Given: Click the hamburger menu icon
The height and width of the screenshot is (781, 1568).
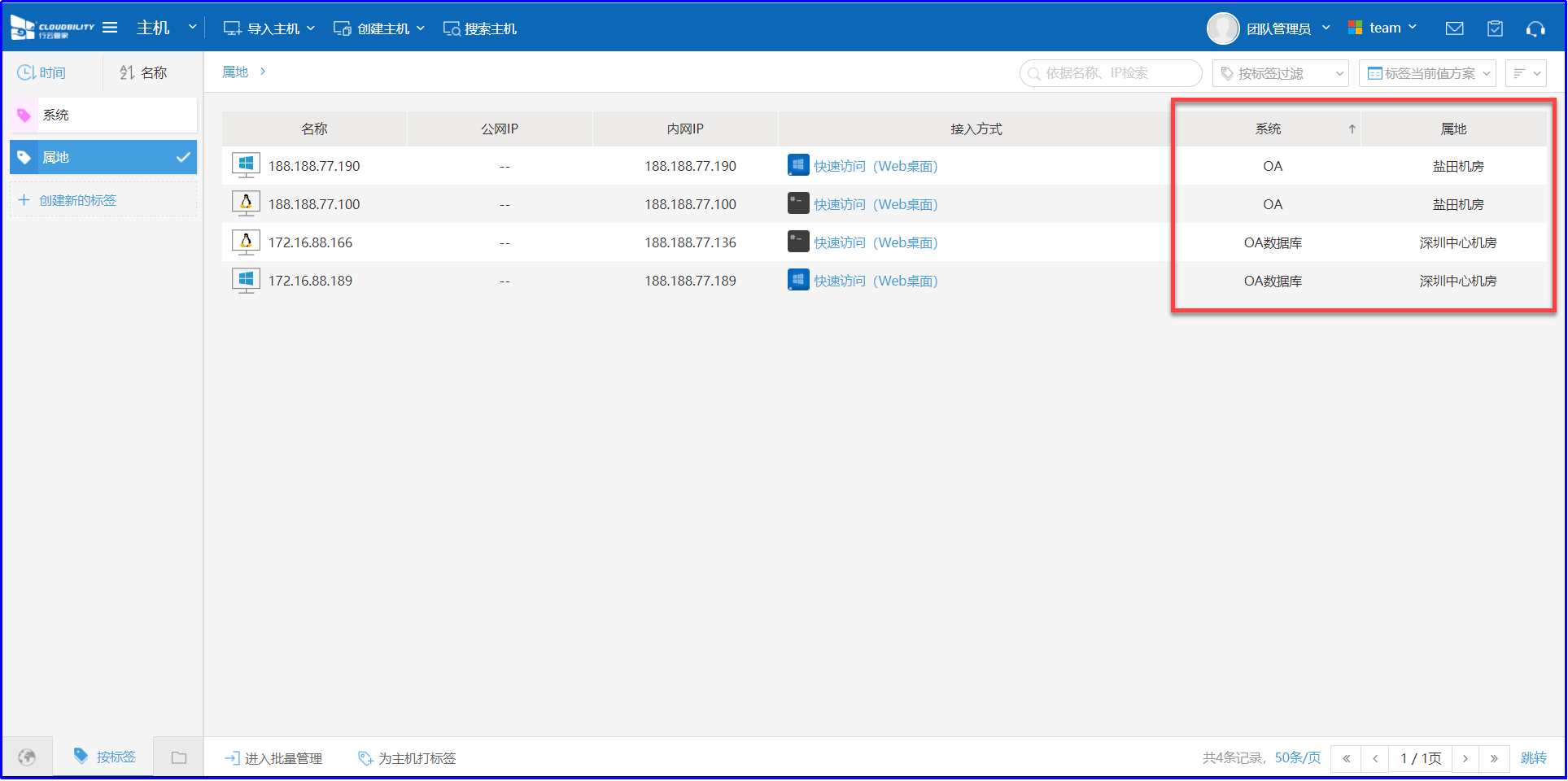Looking at the screenshot, I should point(110,28).
